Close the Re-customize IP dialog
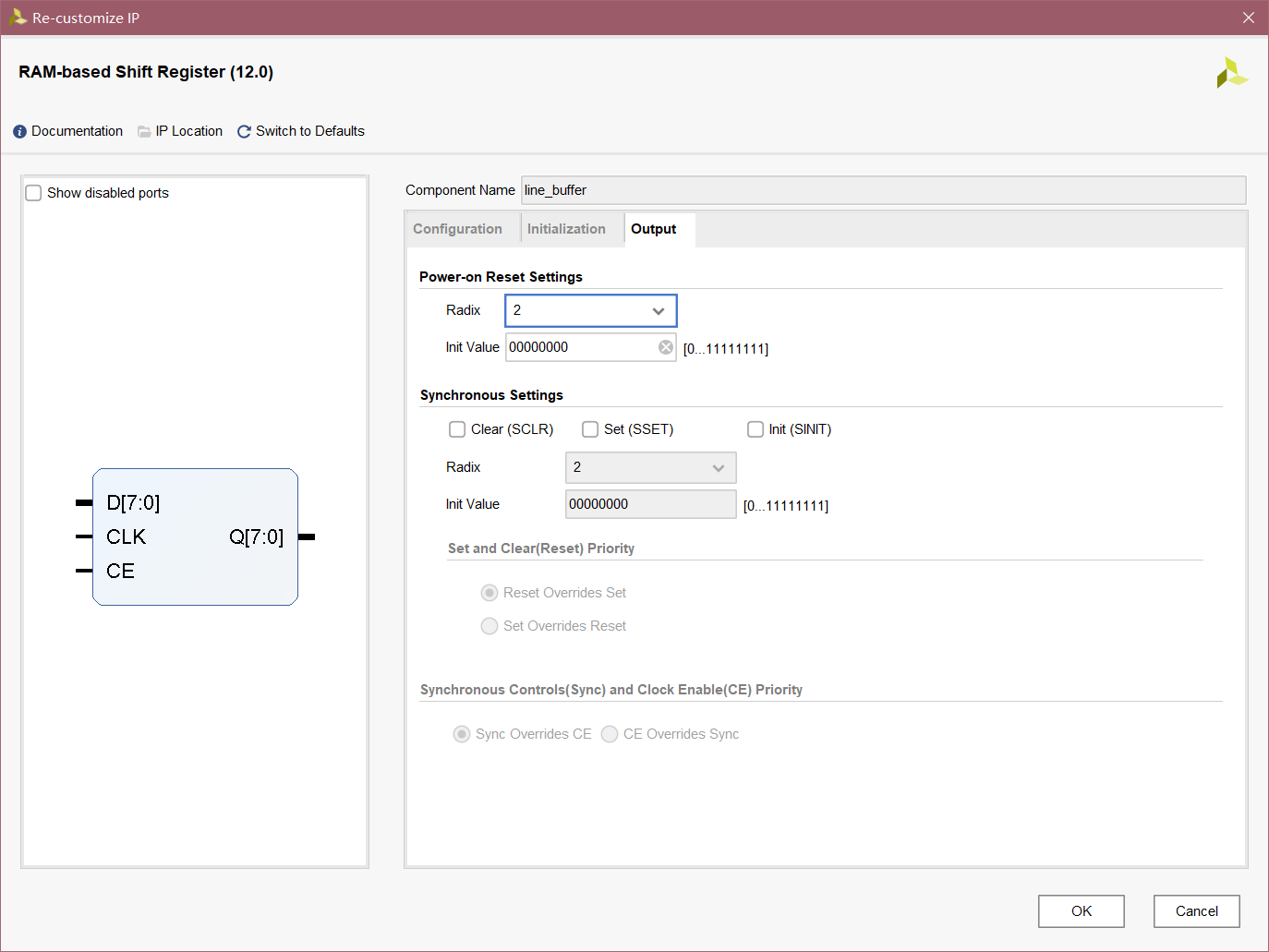The width and height of the screenshot is (1269, 952). (1249, 18)
